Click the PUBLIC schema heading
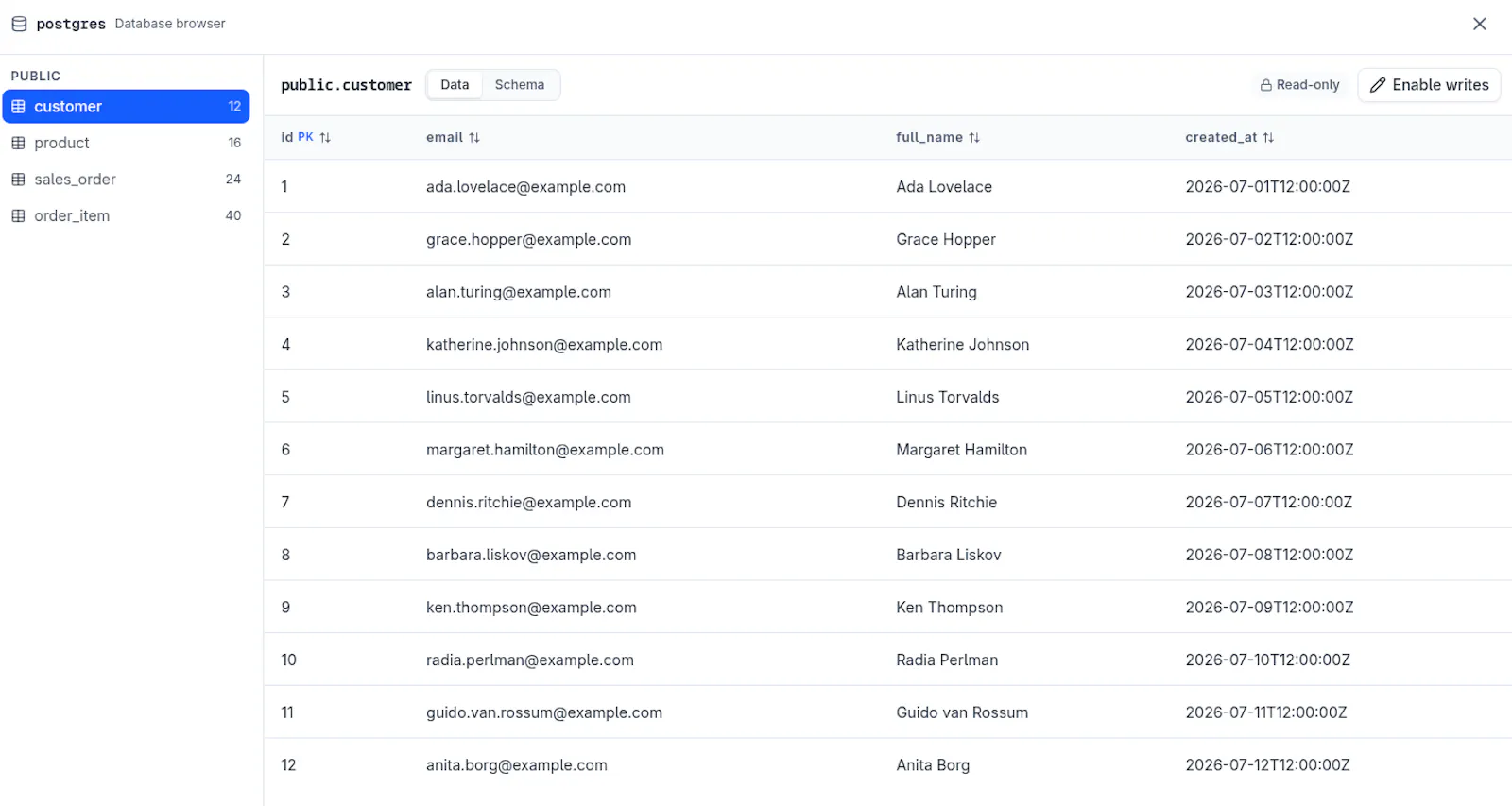This screenshot has width=1512, height=806. coord(36,76)
